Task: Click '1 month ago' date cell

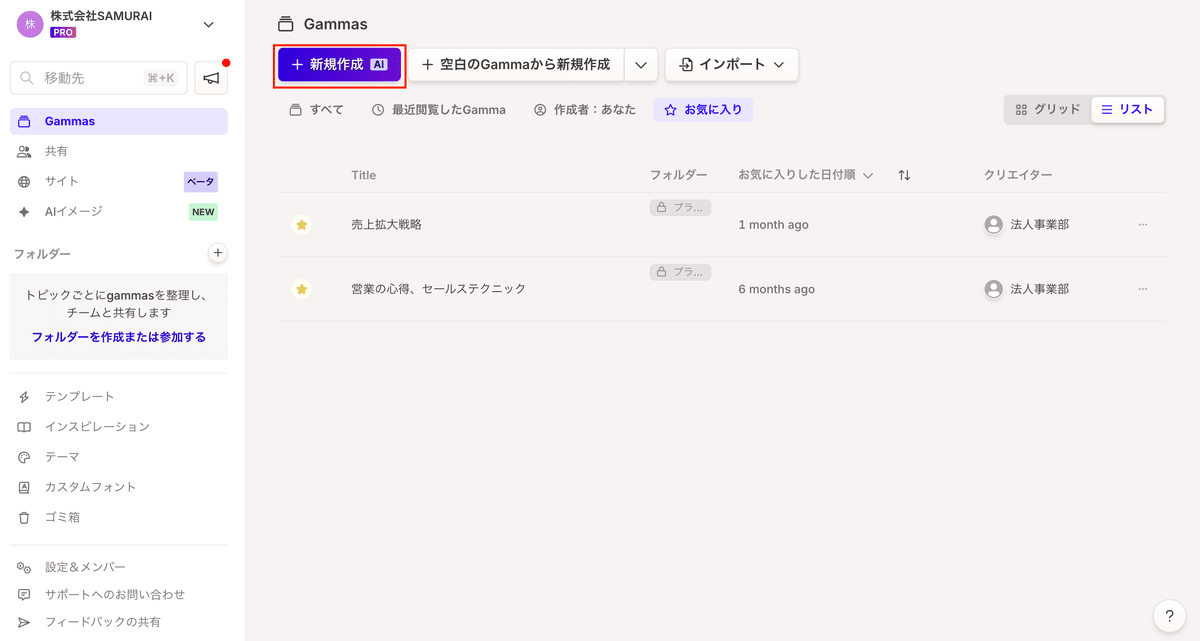Action: point(774,225)
